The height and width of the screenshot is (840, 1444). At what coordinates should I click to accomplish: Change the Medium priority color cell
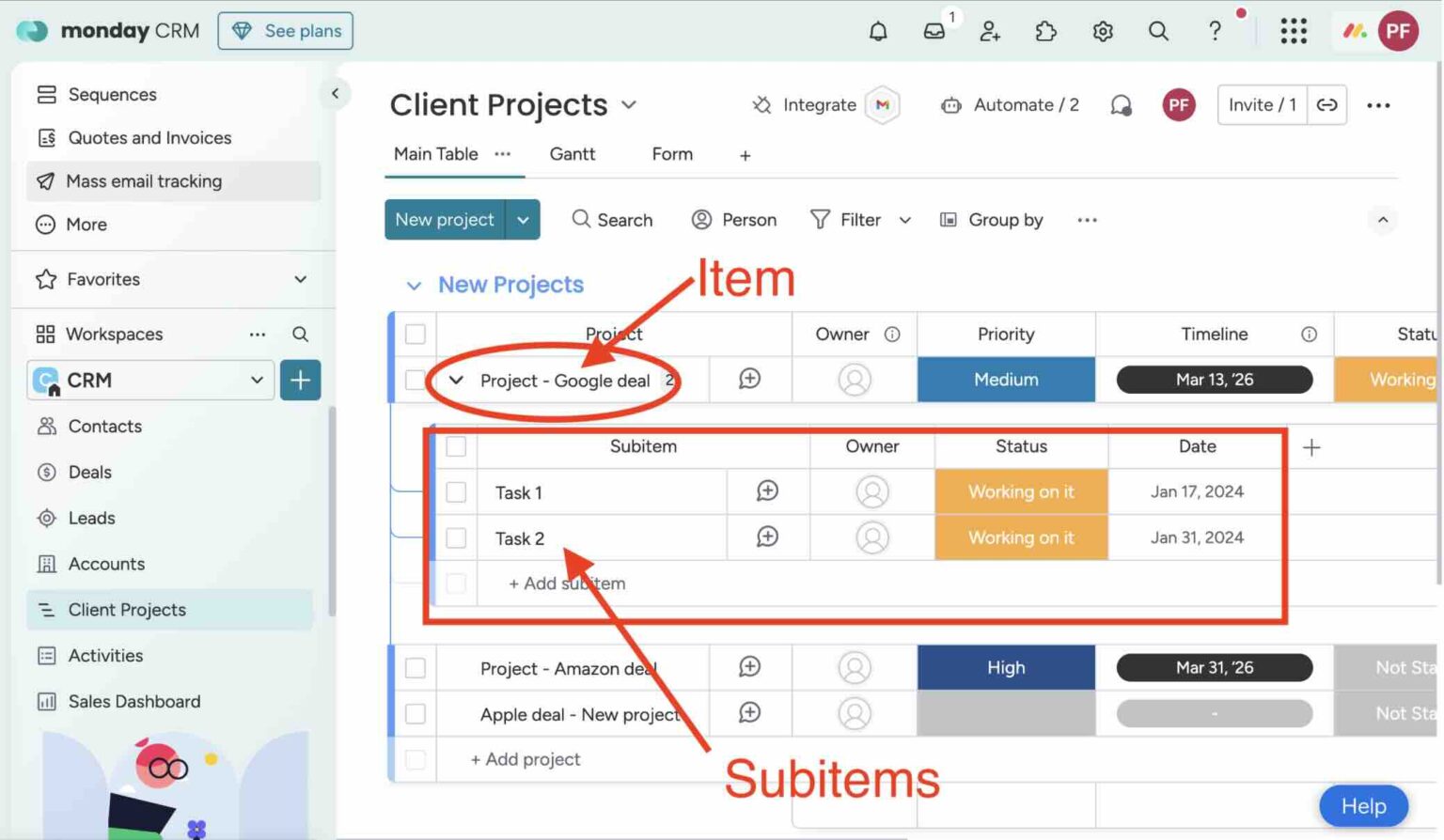tap(1006, 380)
